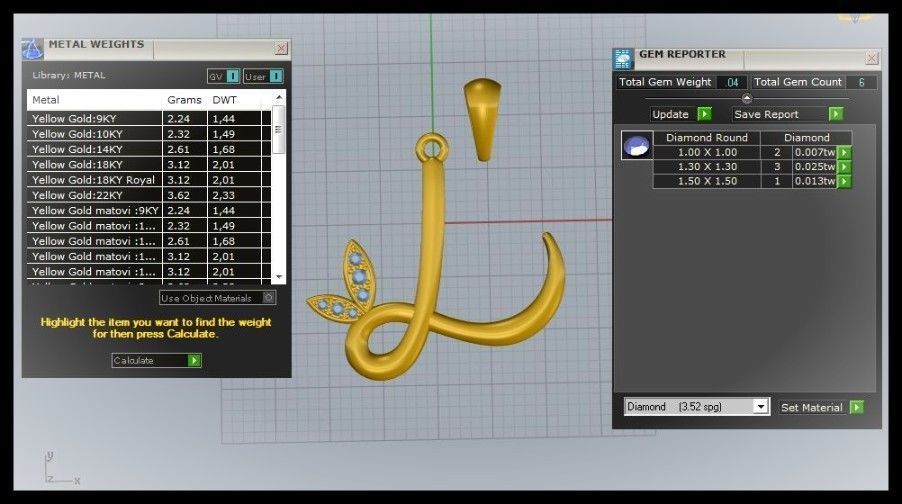The height and width of the screenshot is (504, 902).
Task: Select the Yellow Gold:18KY Royal row
Action: (x=149, y=180)
